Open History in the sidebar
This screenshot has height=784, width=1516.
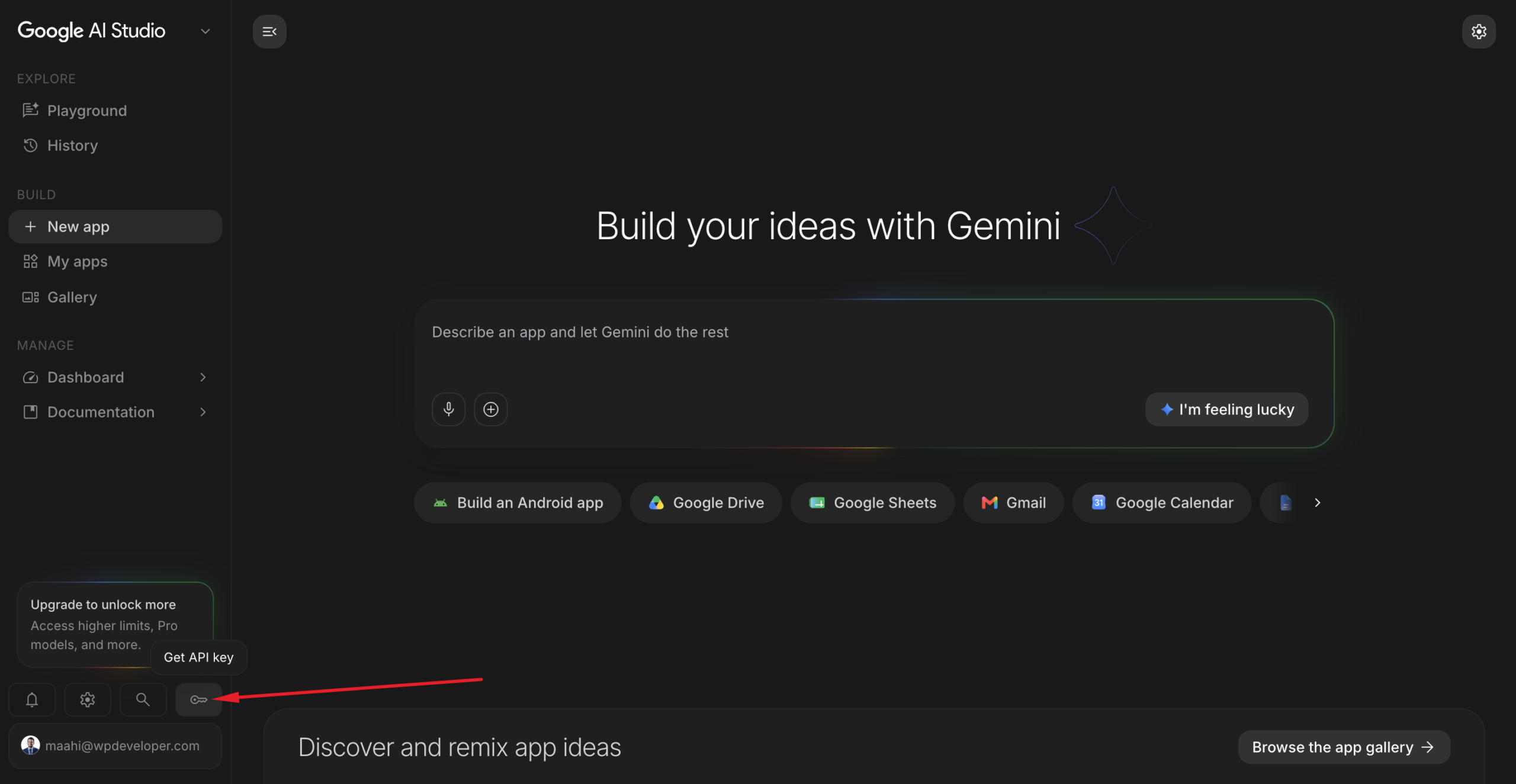click(115, 146)
